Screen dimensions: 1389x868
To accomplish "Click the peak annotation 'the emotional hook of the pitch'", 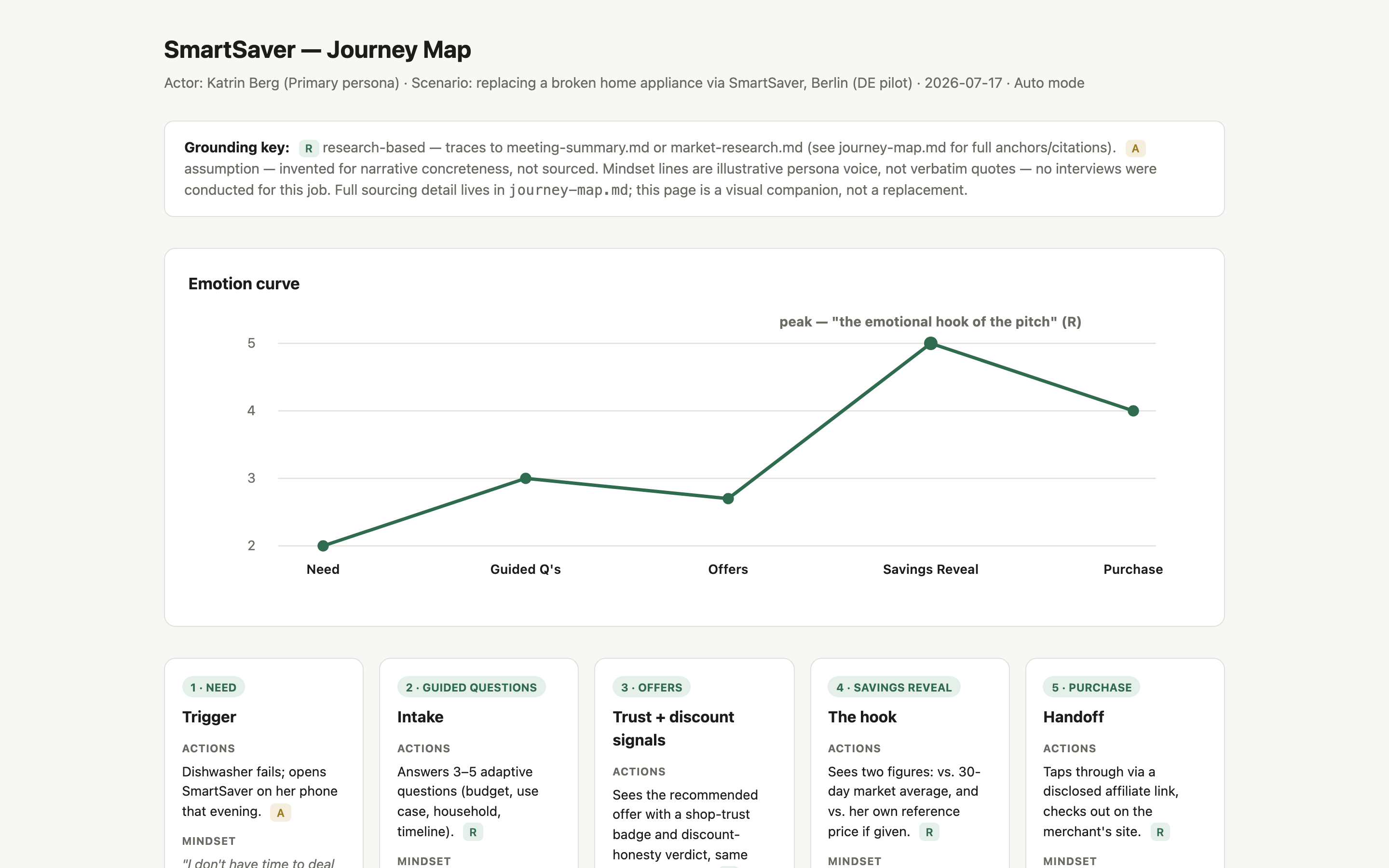I will pyautogui.click(x=930, y=322).
